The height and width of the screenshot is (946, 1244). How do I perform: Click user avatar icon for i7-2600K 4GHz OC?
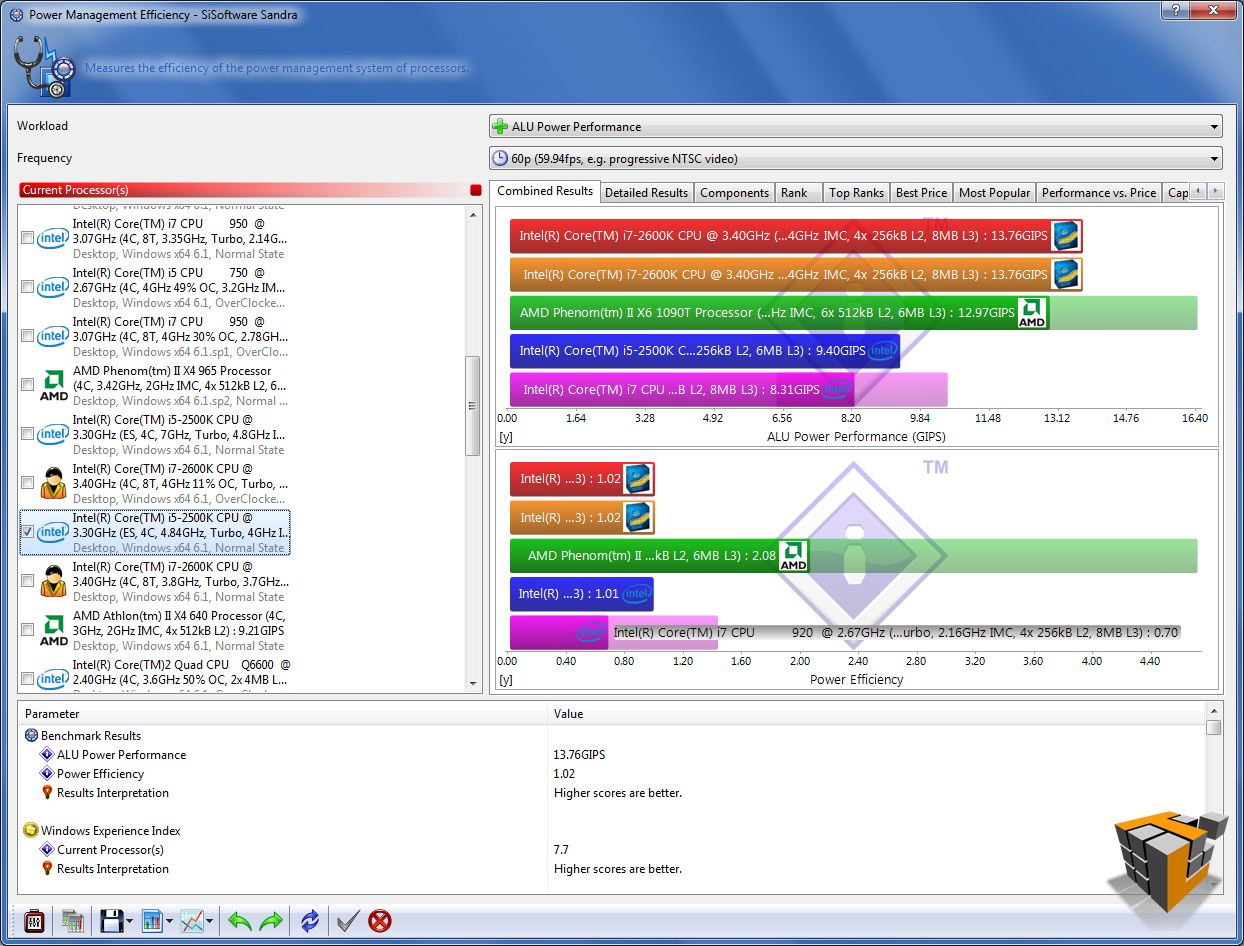coord(53,483)
